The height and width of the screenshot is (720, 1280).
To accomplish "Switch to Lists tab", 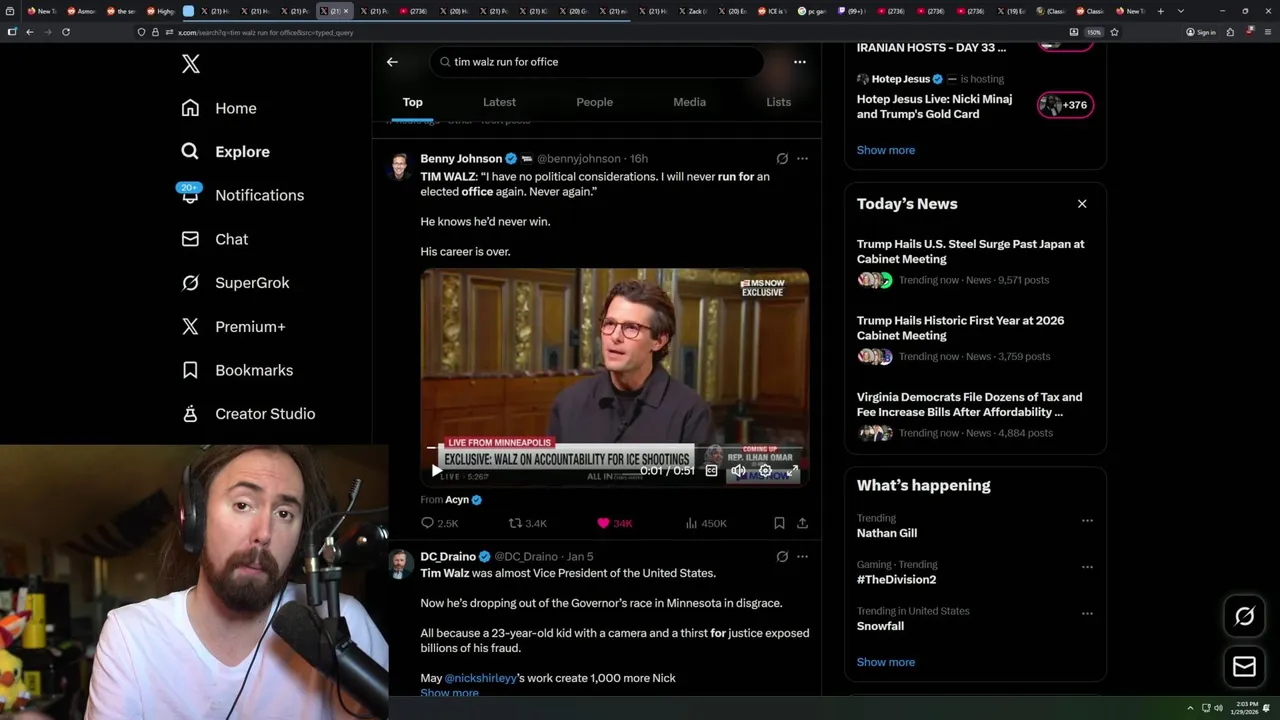I will [x=778, y=102].
